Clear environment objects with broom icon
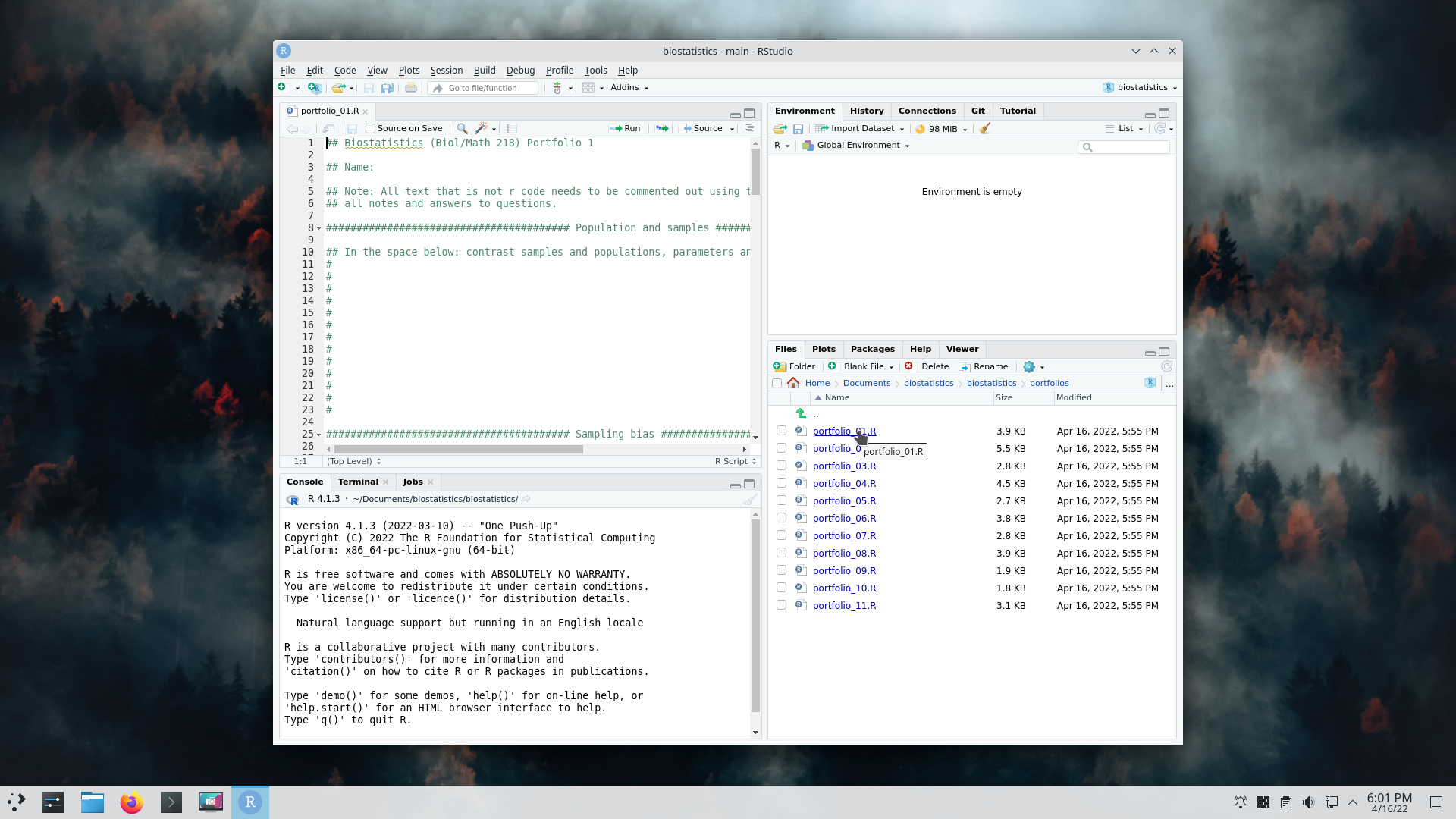This screenshot has width=1456, height=819. click(984, 129)
